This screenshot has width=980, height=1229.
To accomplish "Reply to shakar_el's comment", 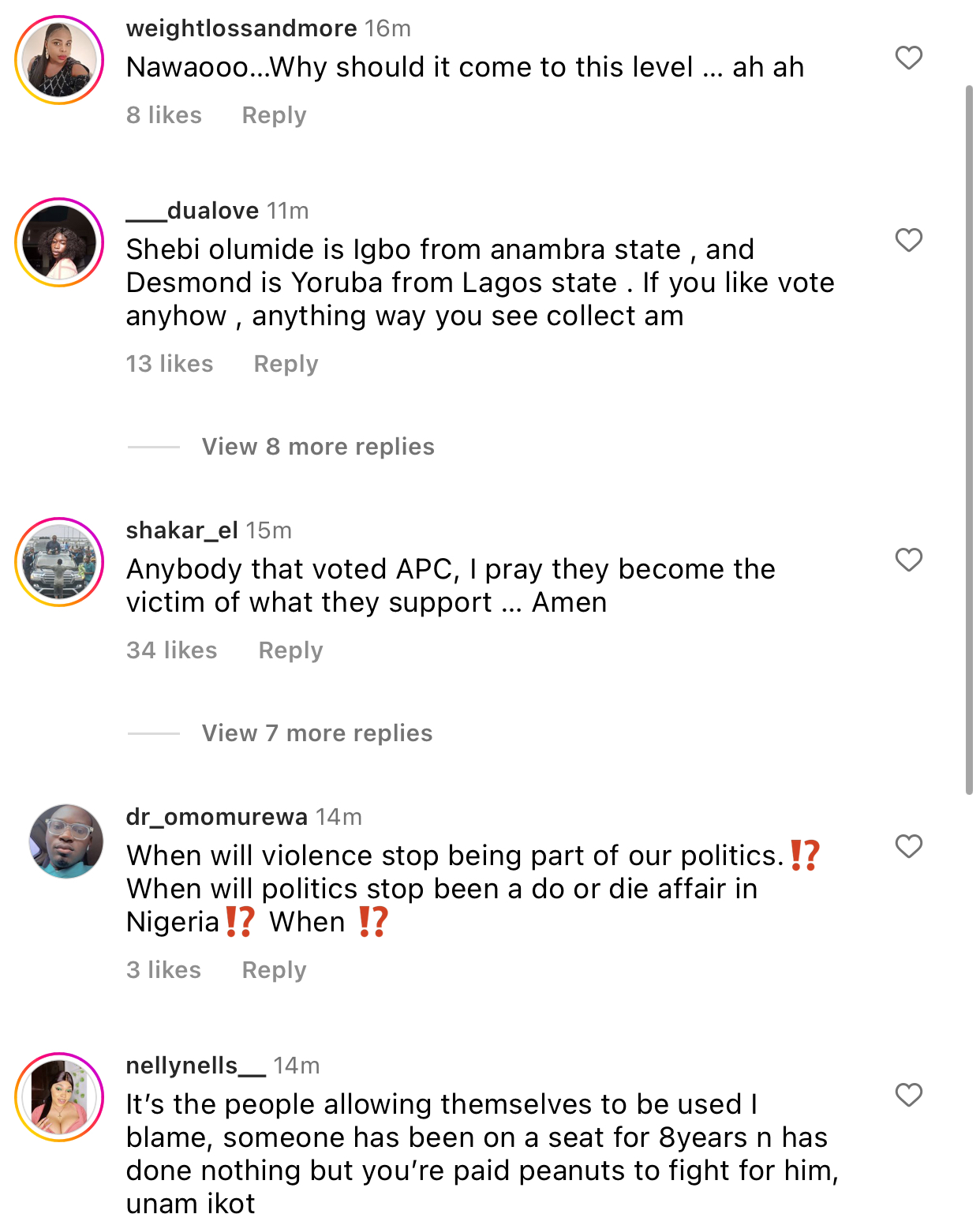I will [x=290, y=650].
